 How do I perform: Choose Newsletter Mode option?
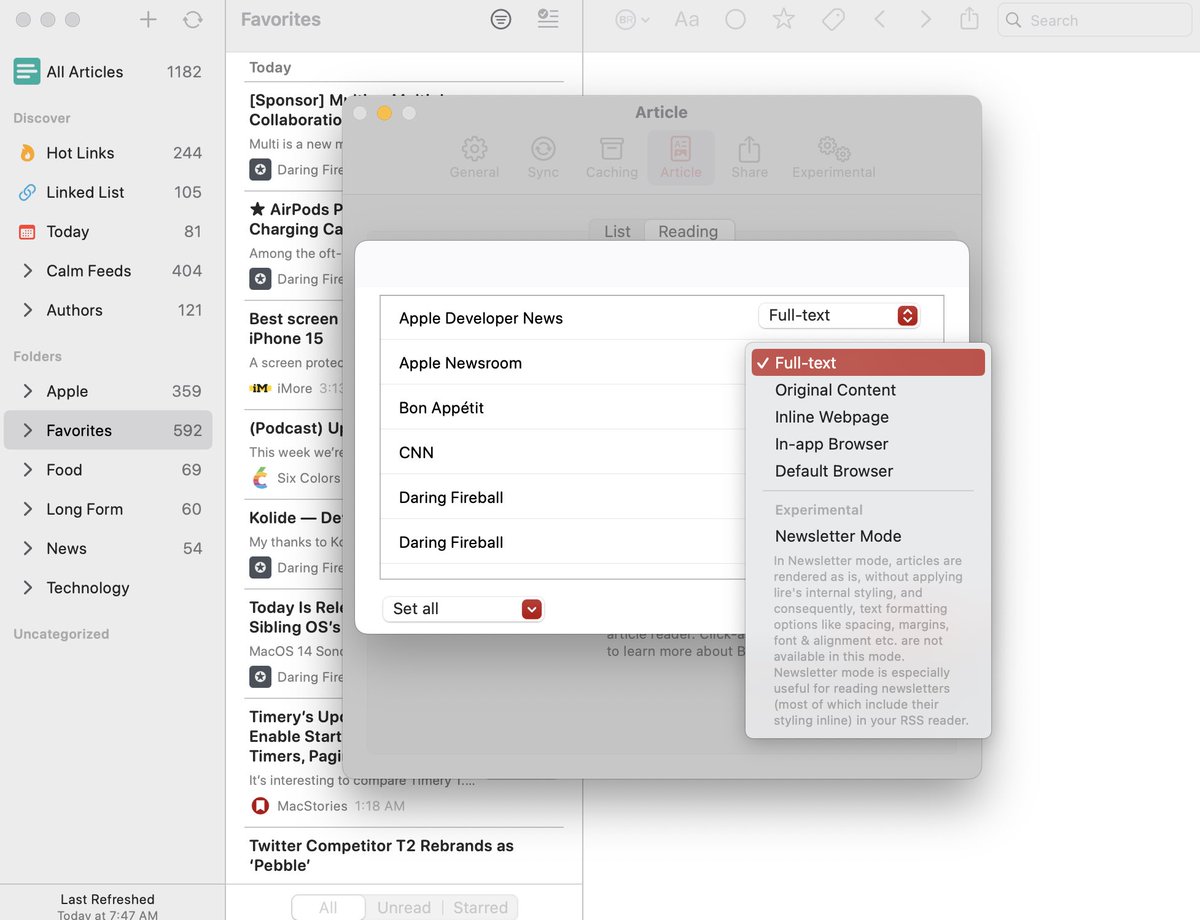[x=868, y=536]
